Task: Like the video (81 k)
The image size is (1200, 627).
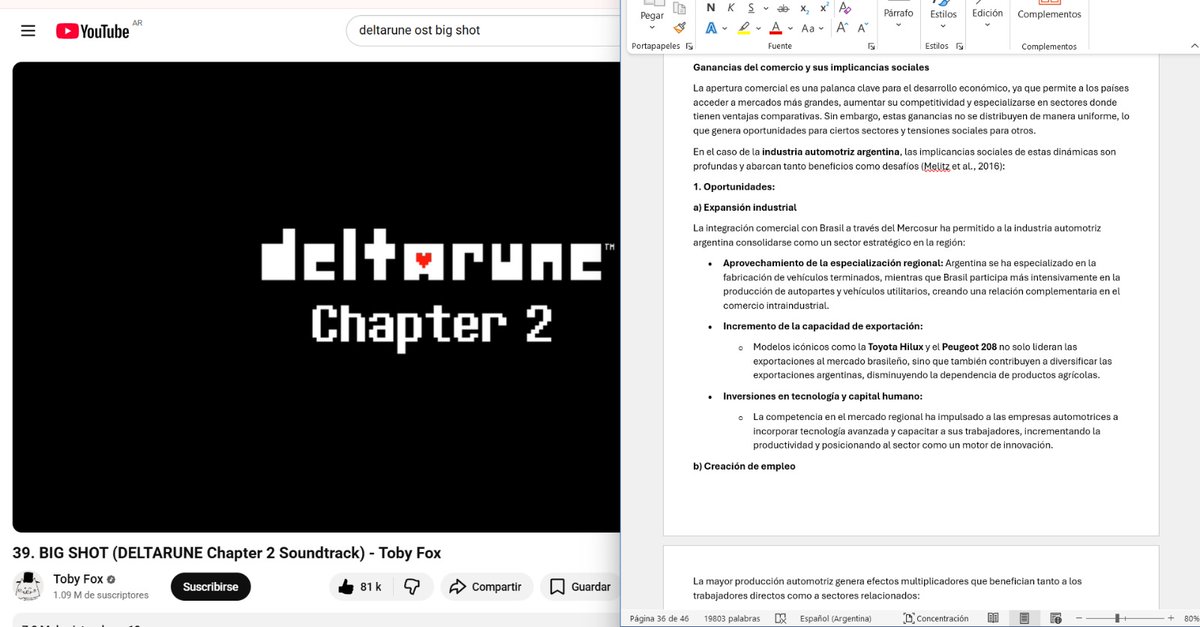Action: tap(361, 586)
